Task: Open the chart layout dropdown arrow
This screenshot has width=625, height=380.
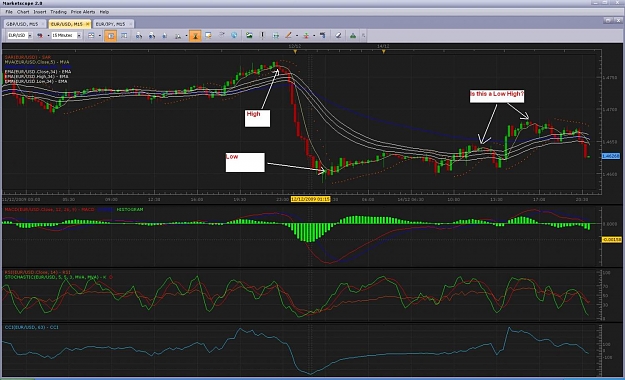Action: tap(100, 35)
